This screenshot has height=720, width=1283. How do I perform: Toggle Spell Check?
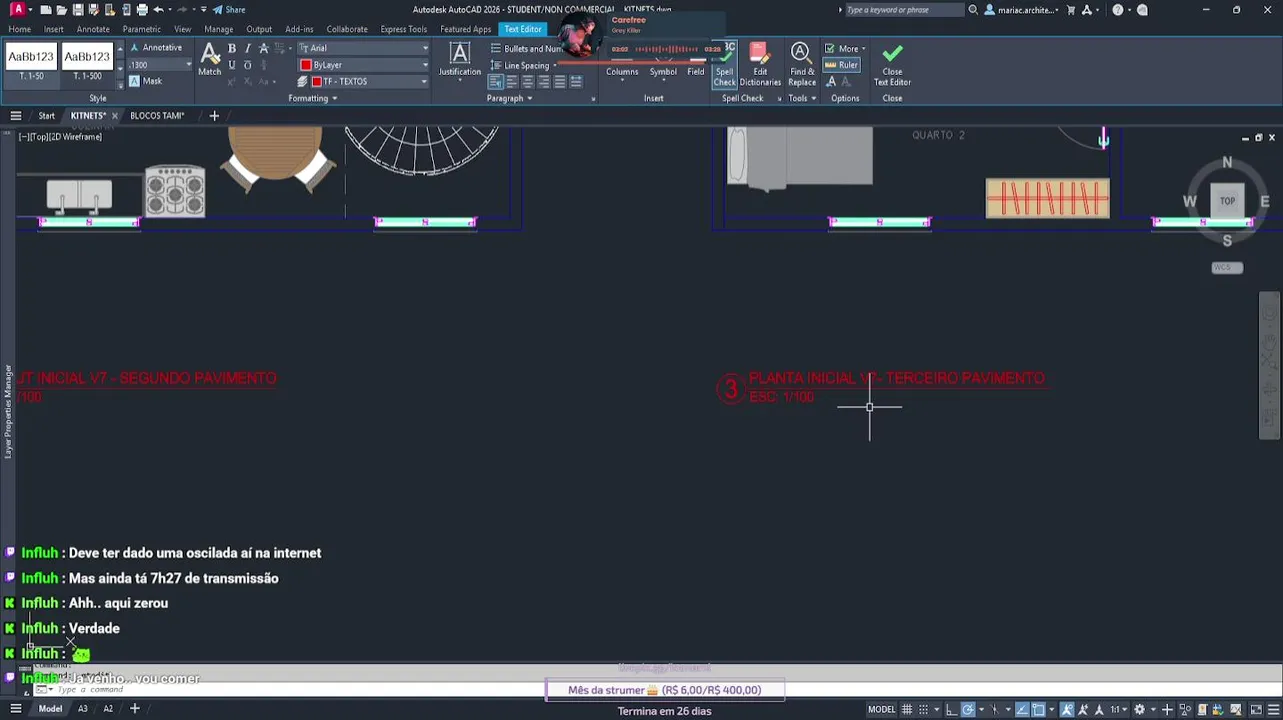(x=725, y=65)
